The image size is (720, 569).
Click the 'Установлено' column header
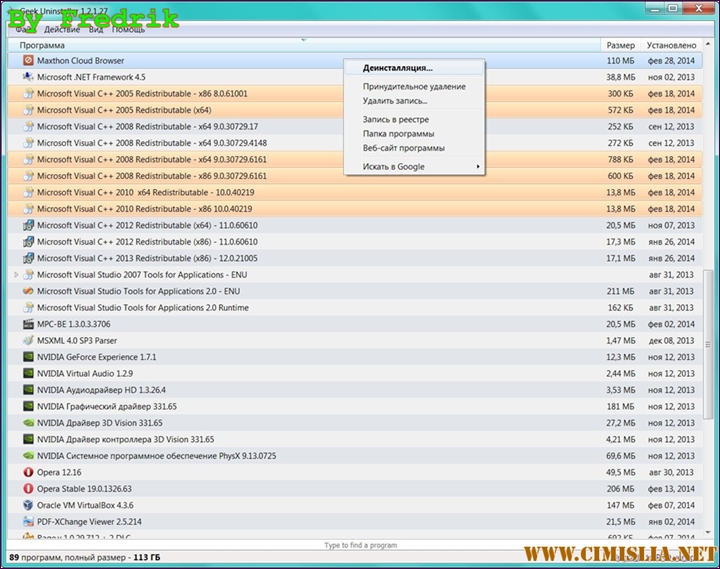pyautogui.click(x=670, y=45)
